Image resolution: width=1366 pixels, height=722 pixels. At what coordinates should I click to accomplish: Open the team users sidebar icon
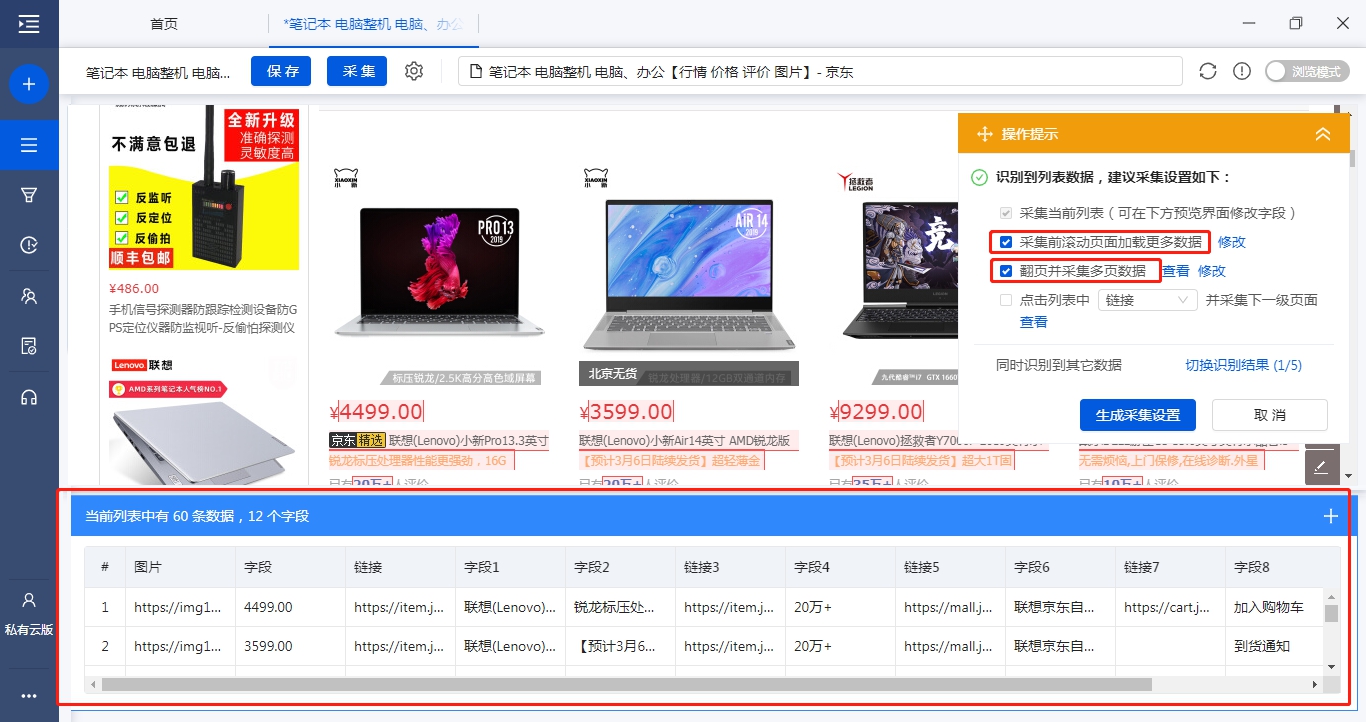pos(29,296)
